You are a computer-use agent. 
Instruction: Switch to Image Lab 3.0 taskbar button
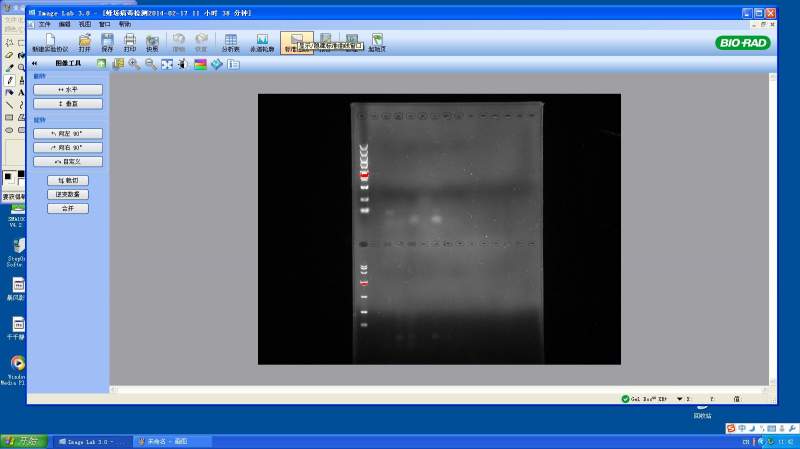pyautogui.click(x=92, y=442)
